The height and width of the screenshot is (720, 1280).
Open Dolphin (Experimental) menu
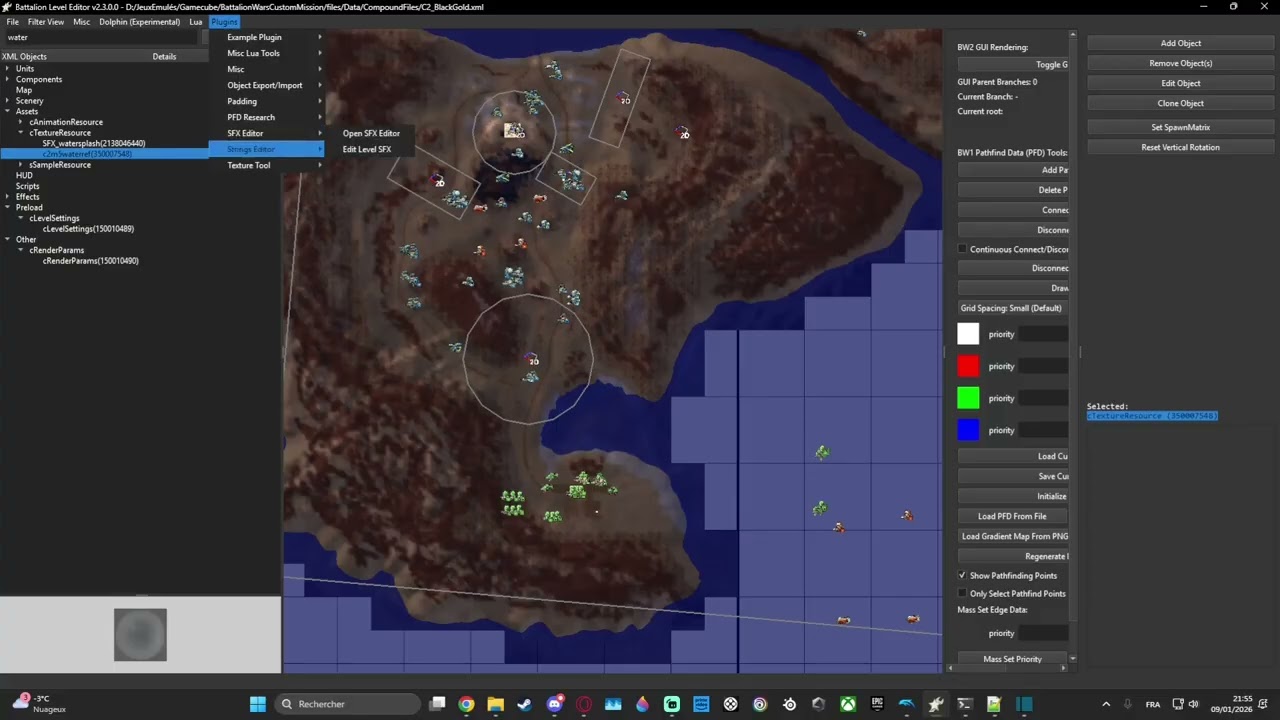[140, 21]
